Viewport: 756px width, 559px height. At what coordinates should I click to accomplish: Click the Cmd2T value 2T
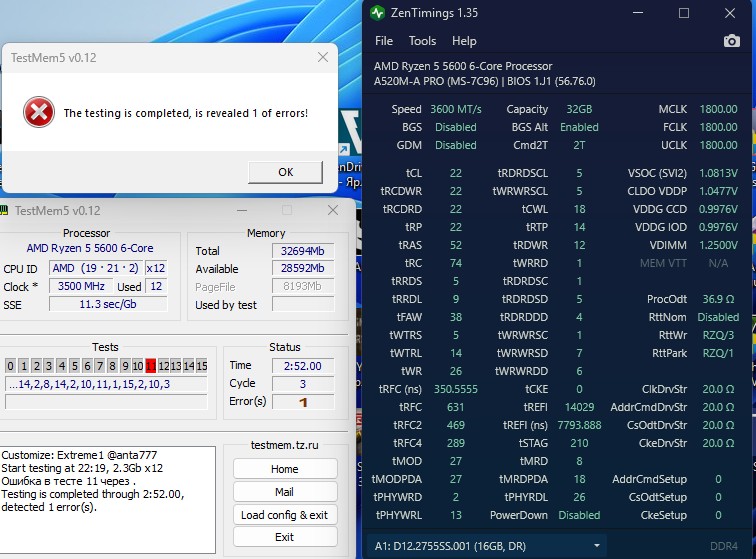(579, 145)
